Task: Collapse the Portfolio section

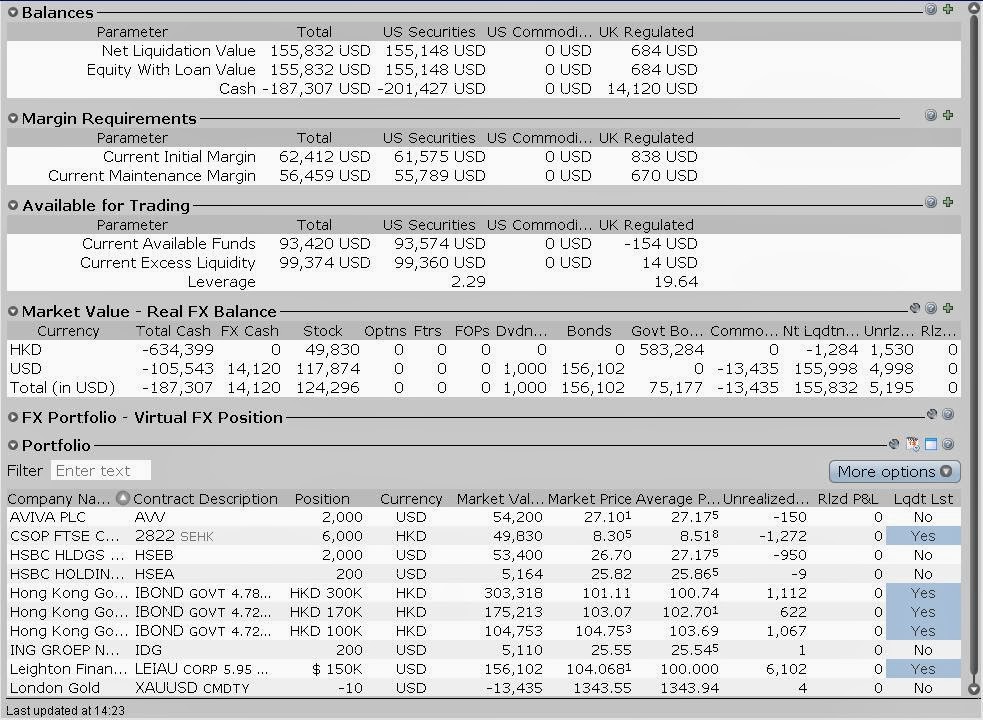Action: (13, 445)
